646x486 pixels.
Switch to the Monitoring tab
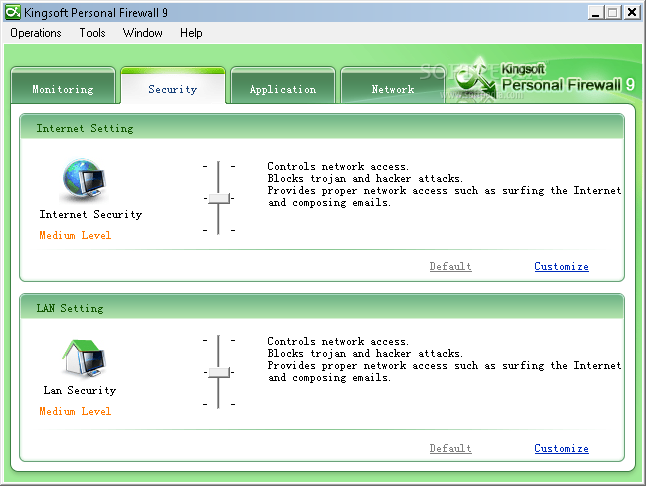click(63, 85)
